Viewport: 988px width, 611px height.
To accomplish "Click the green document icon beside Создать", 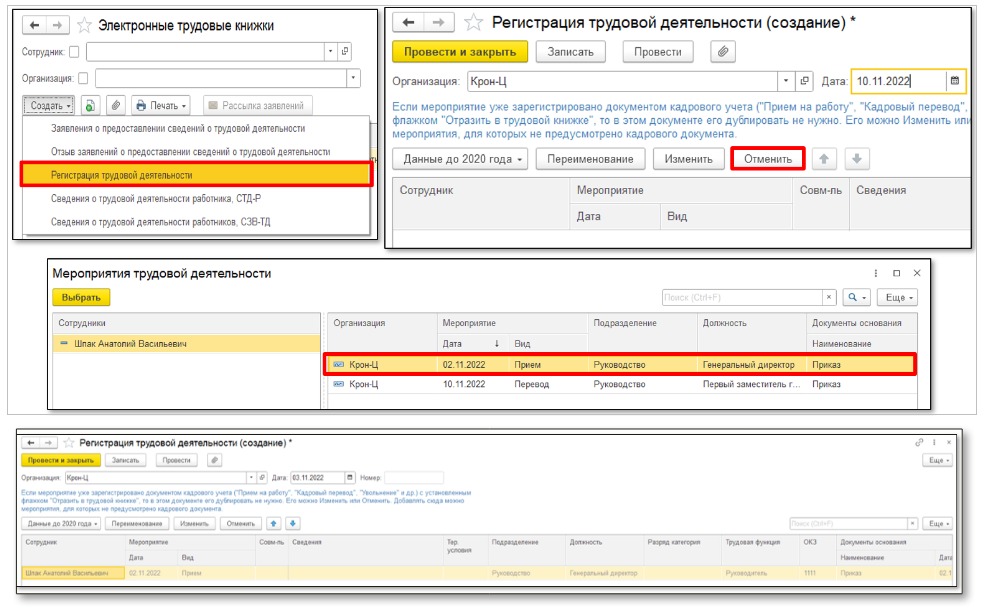I will [90, 105].
